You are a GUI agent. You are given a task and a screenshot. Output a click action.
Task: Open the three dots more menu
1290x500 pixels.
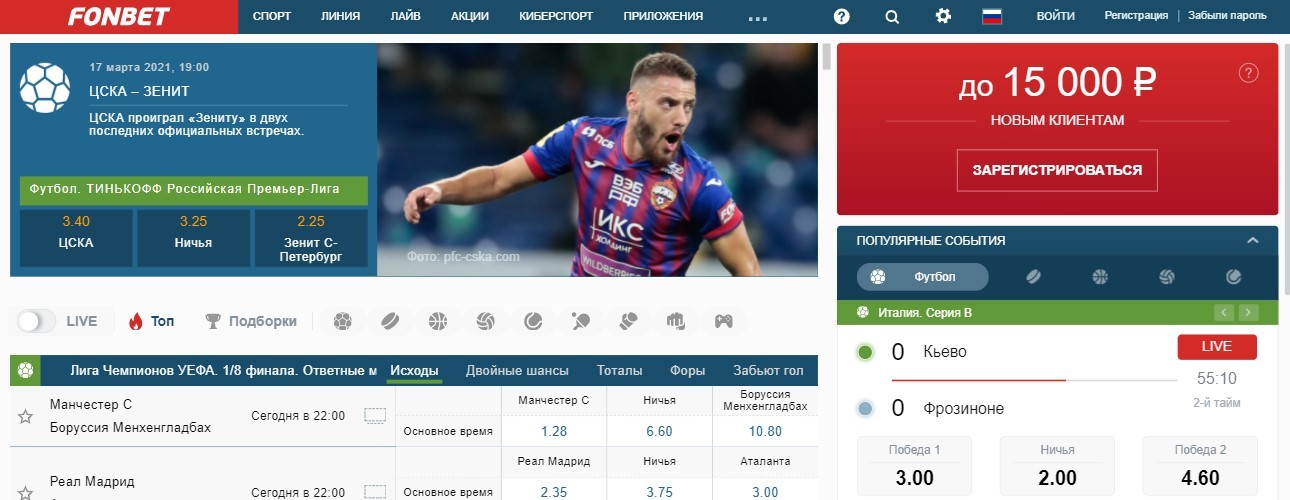757,17
